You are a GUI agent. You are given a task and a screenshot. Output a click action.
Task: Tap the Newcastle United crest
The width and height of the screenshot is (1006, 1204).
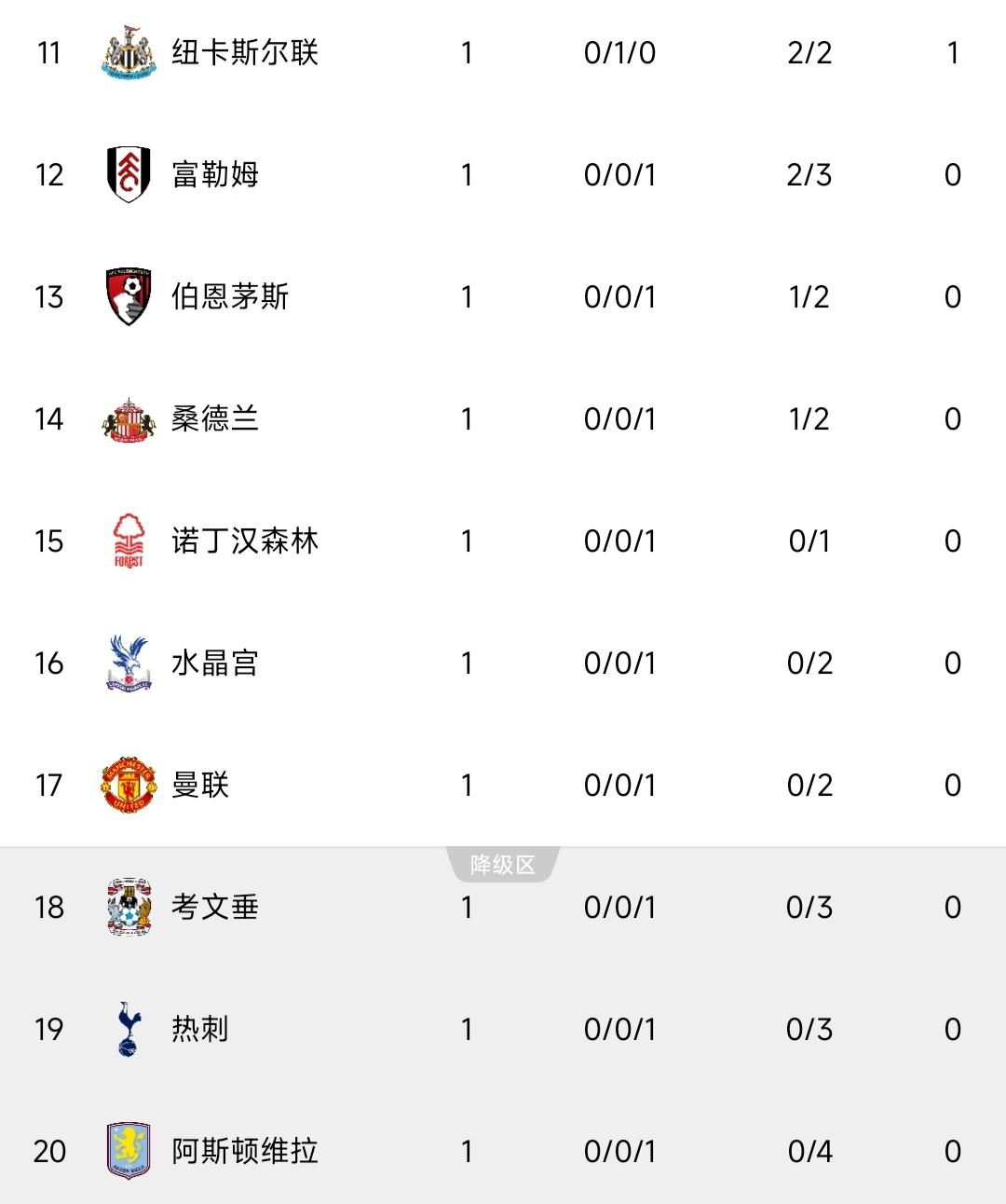129,53
